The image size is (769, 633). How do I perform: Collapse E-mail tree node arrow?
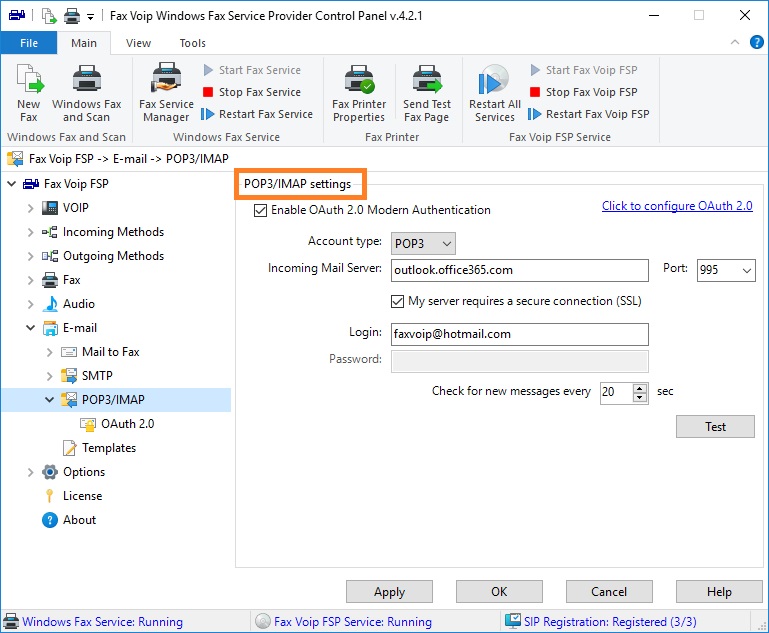coord(30,328)
